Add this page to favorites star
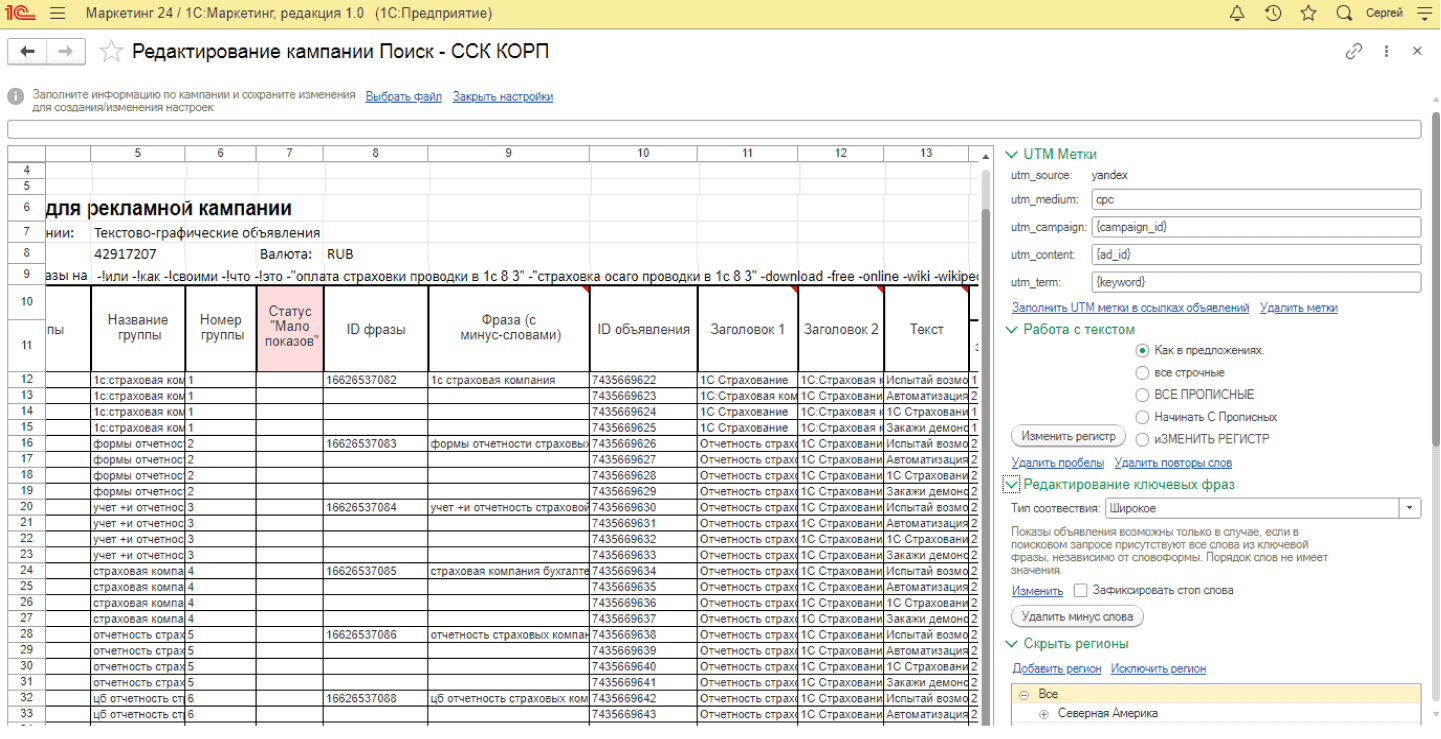Screen dimensions: 1441x739 click(x=112, y=52)
